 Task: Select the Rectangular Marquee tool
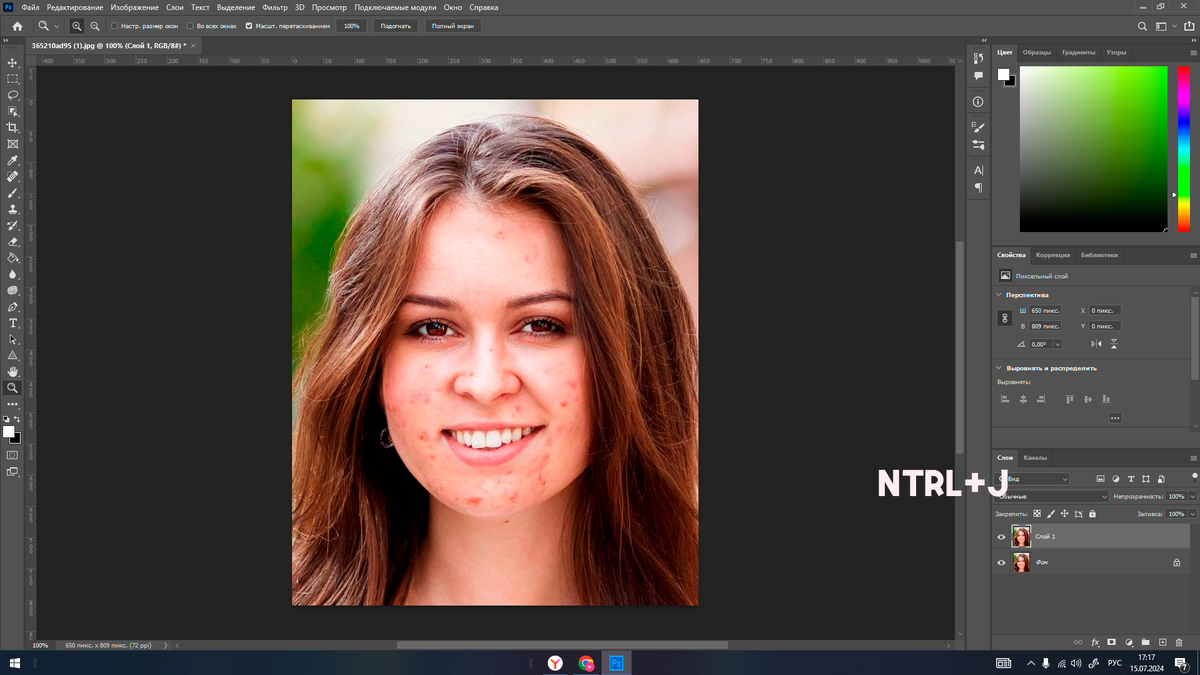click(x=13, y=78)
